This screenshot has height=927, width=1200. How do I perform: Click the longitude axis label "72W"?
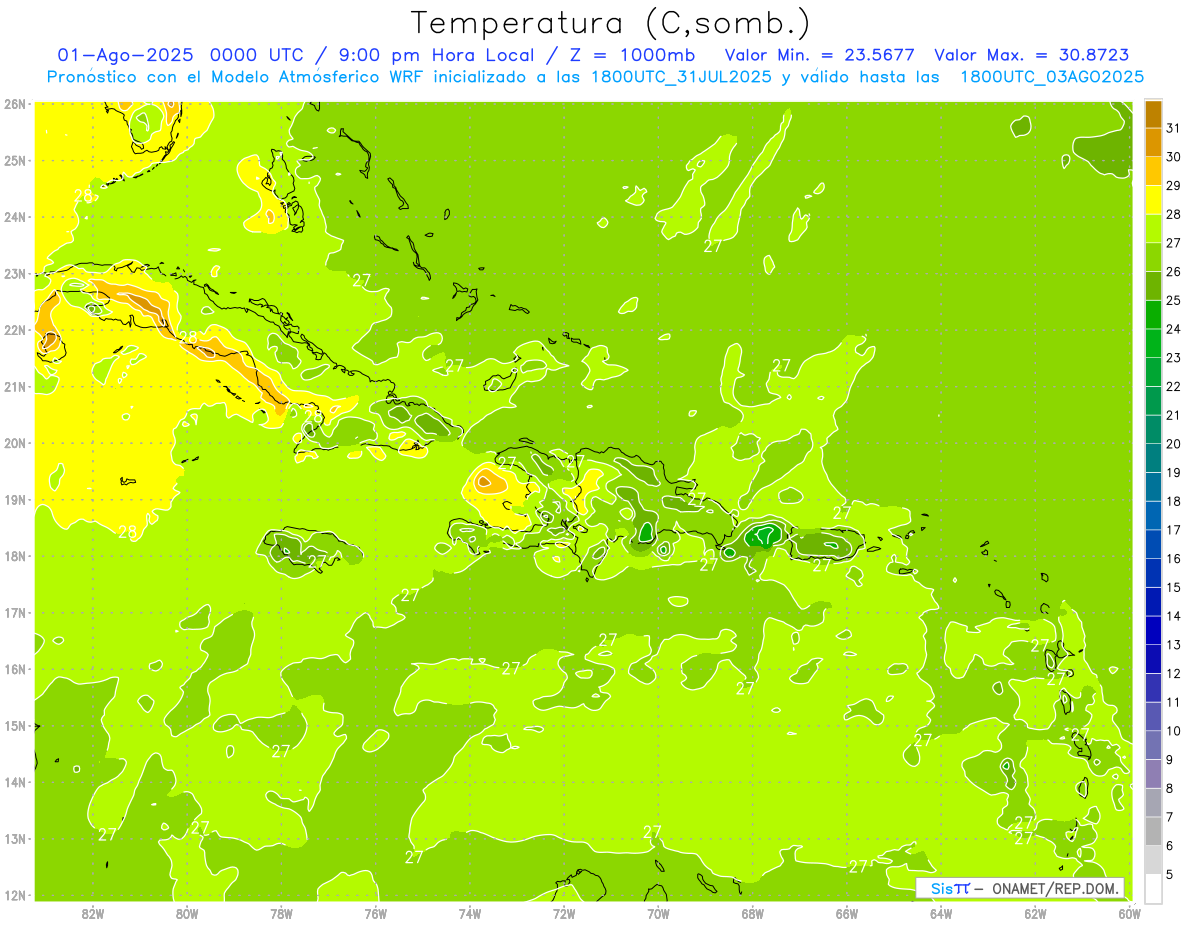[x=564, y=914]
